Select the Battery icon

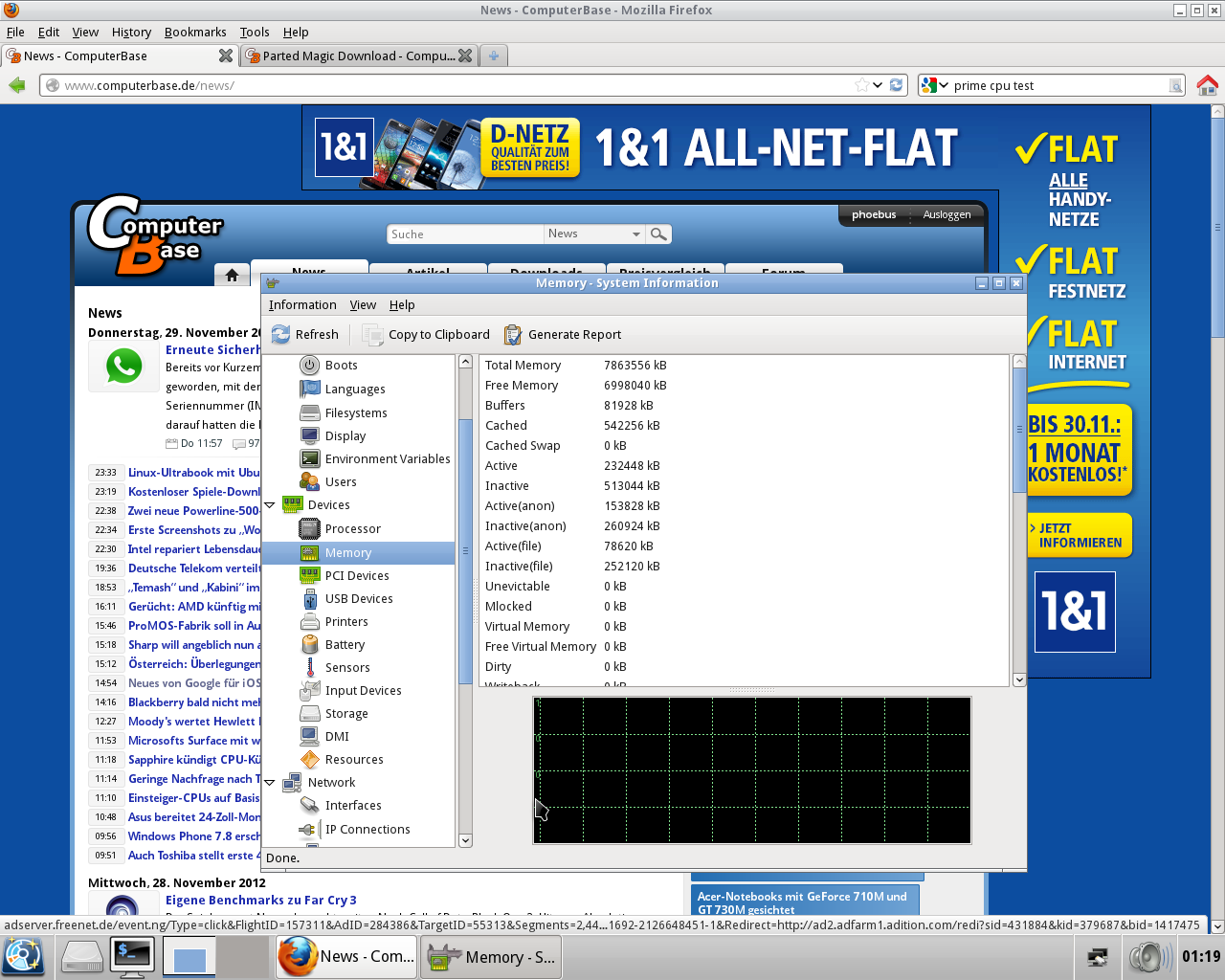click(x=309, y=644)
